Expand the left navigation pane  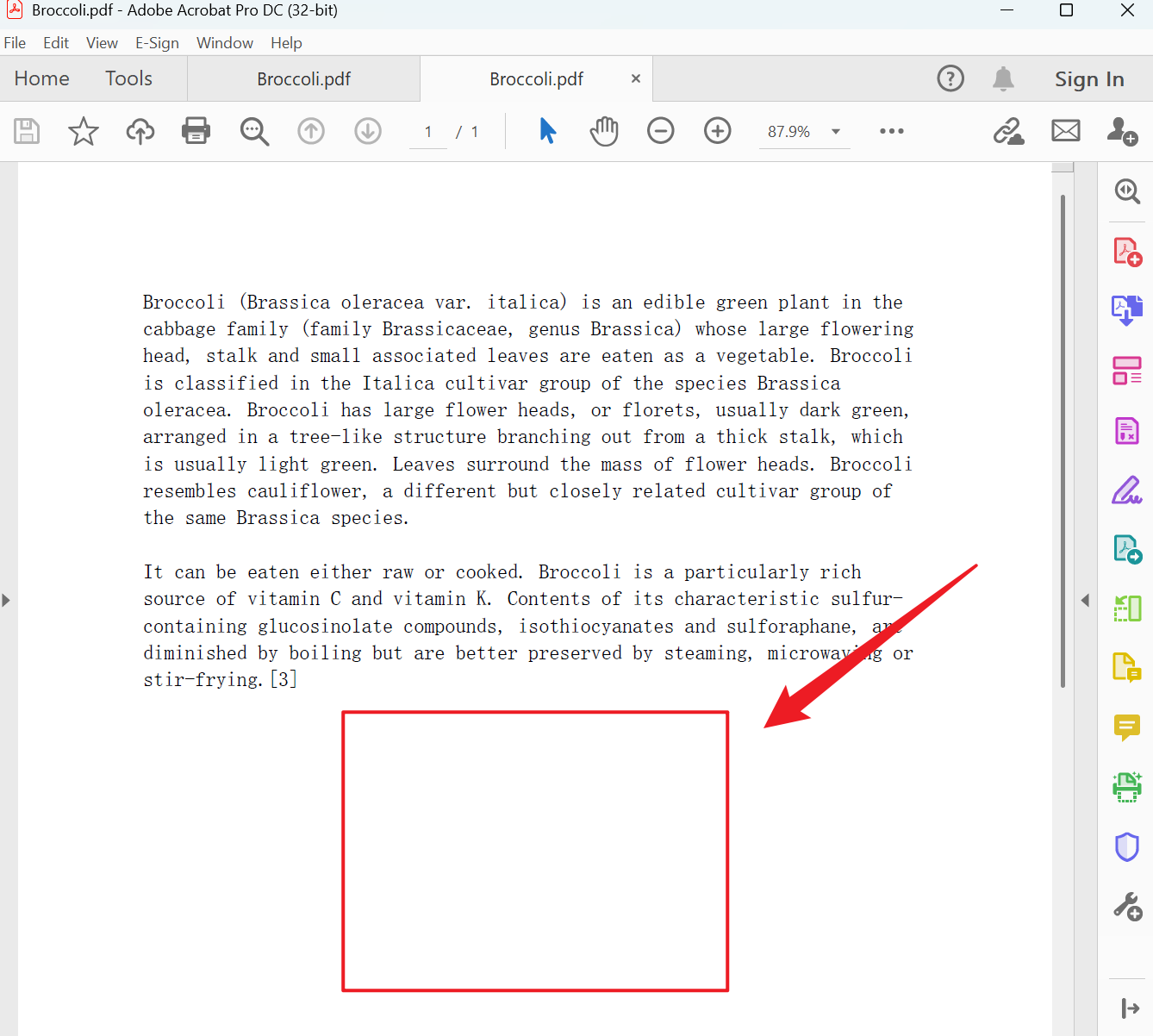[6, 600]
